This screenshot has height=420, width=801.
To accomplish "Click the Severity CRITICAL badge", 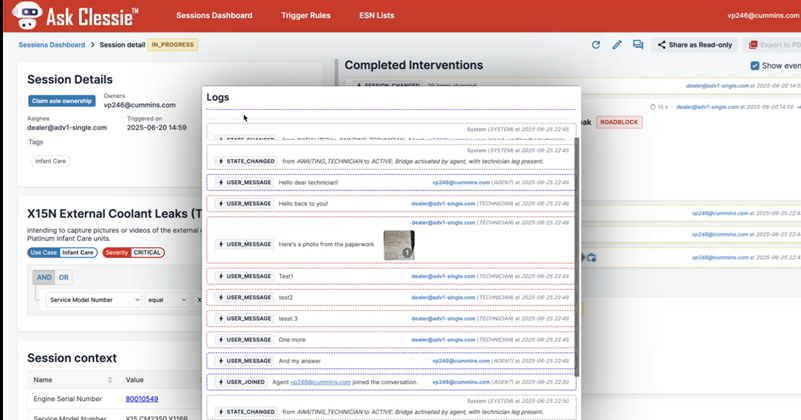I will 133,252.
